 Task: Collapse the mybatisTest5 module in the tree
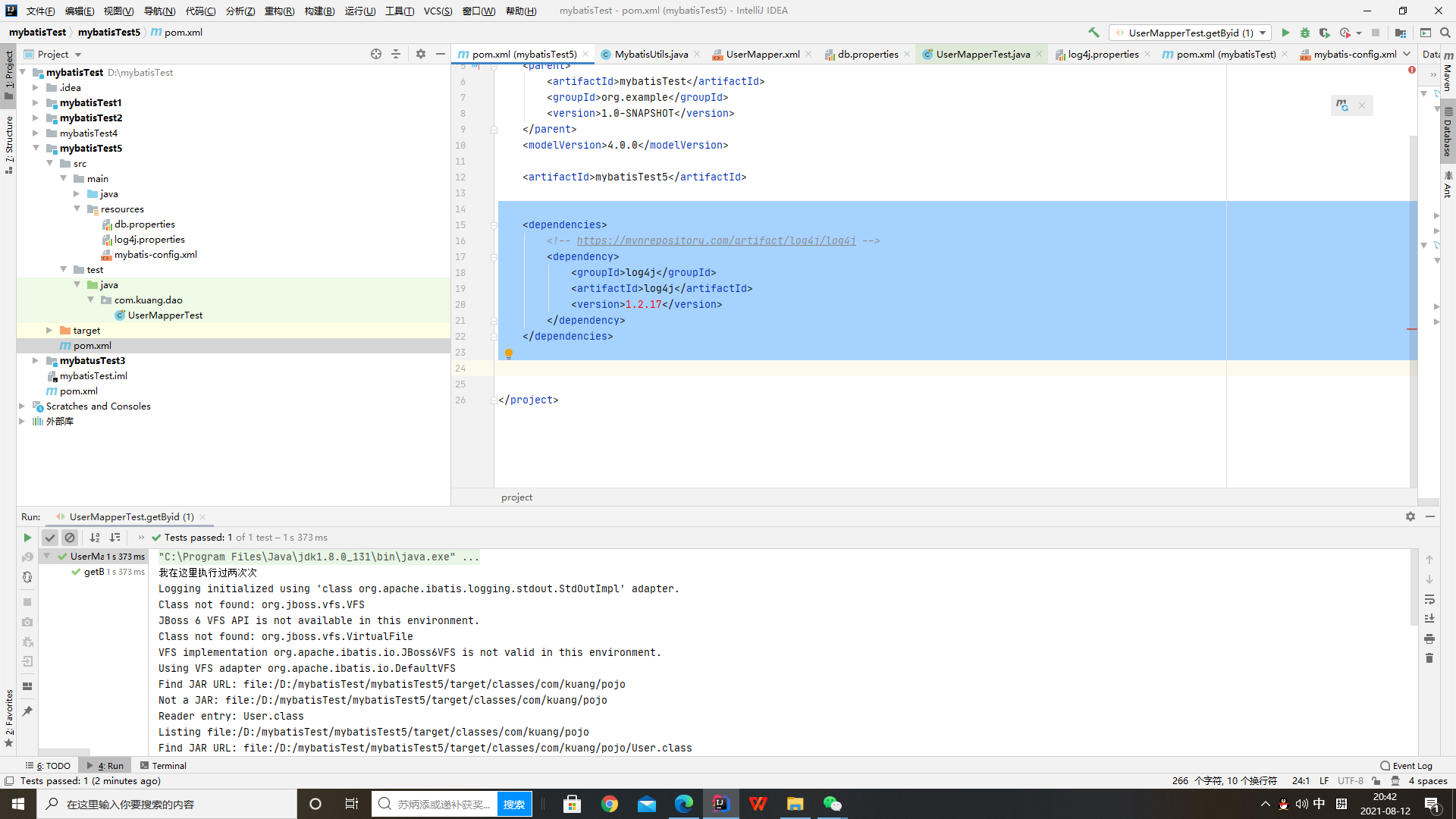(36, 148)
